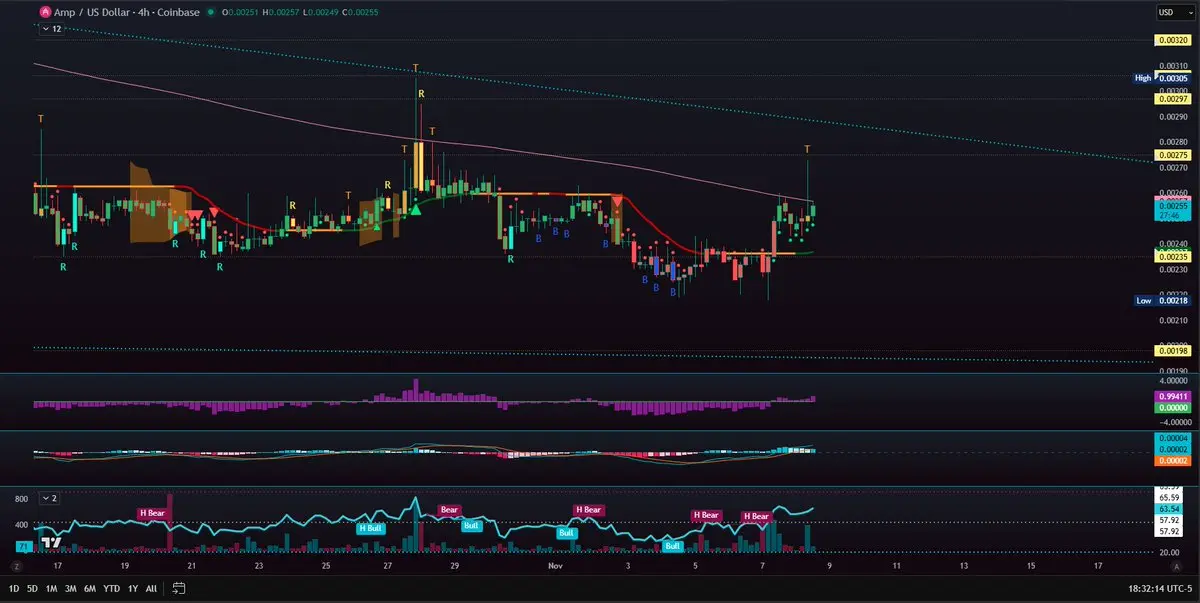Viewport: 1200px width, 603px height.
Task: Click the 29 date label on time axis
Action: (456, 566)
